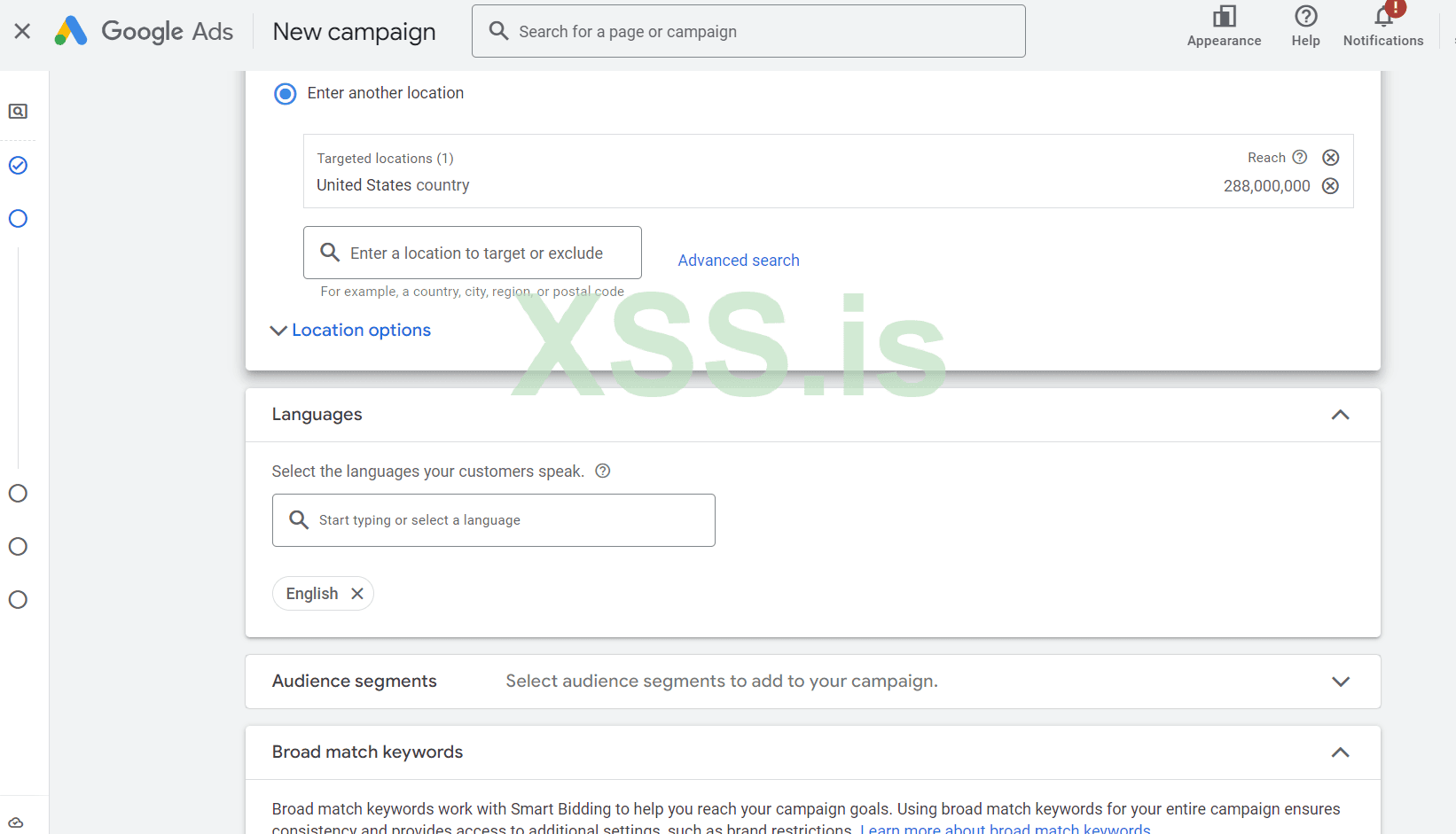The height and width of the screenshot is (834, 1456).
Task: Click the Appearance icon in header
Action: pyautogui.click(x=1224, y=17)
